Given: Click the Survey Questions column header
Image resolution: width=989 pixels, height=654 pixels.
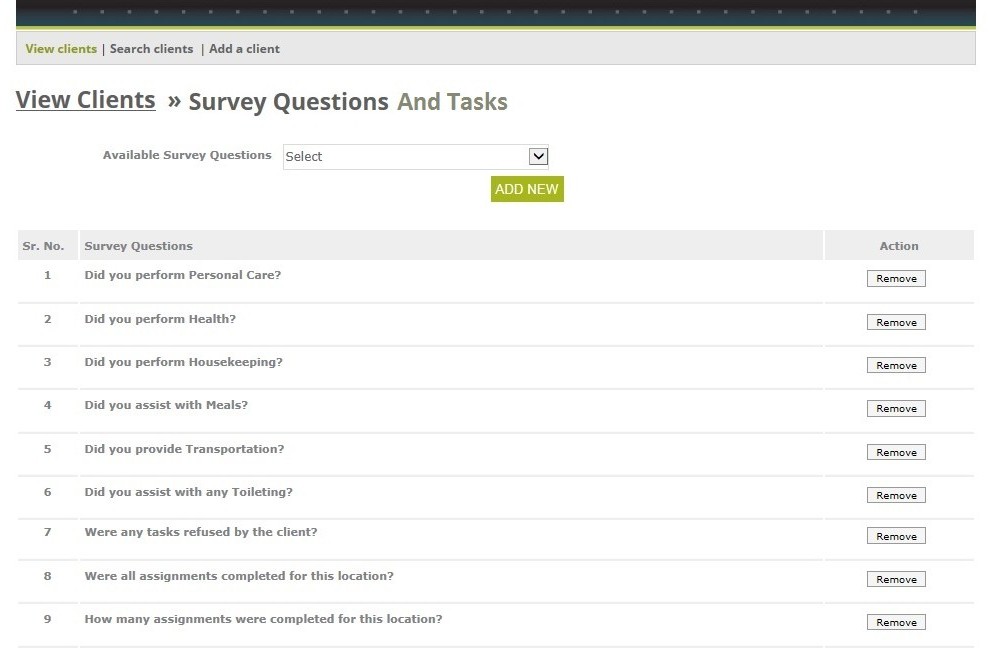Looking at the screenshot, I should point(139,246).
